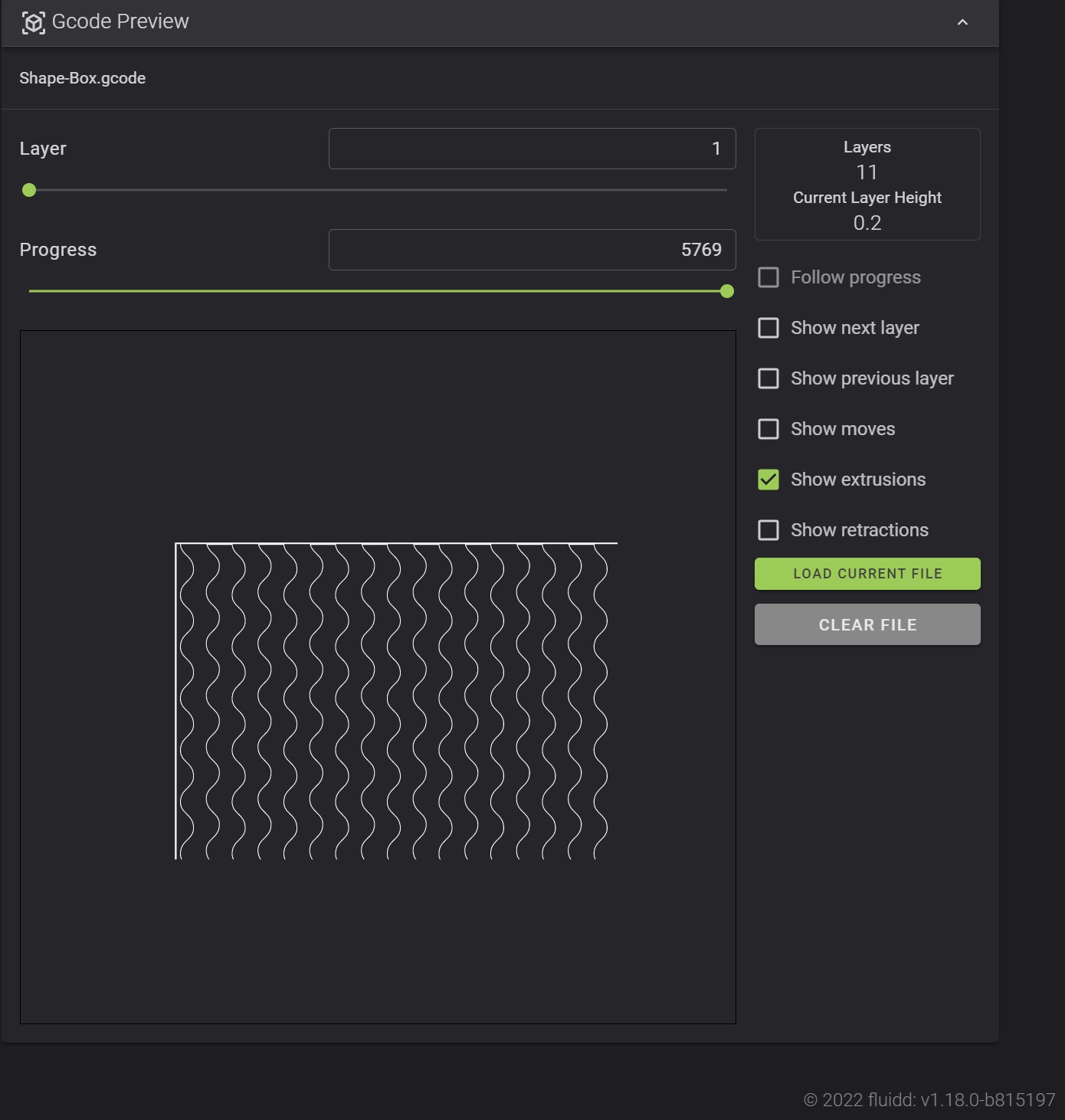
Task: Enable the Show moves checkbox
Action: click(768, 428)
